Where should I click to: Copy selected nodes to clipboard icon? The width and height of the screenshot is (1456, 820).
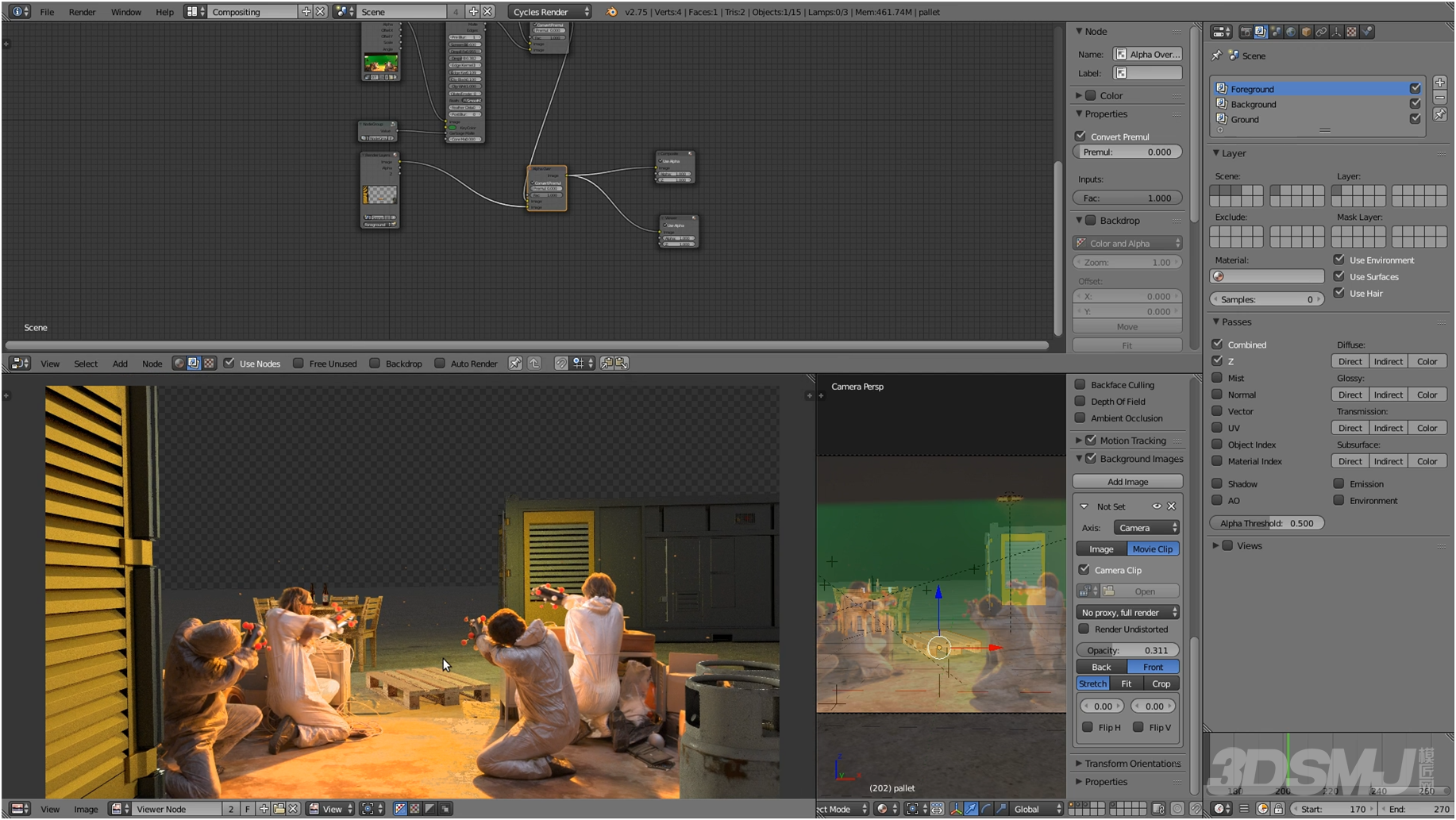click(x=607, y=364)
